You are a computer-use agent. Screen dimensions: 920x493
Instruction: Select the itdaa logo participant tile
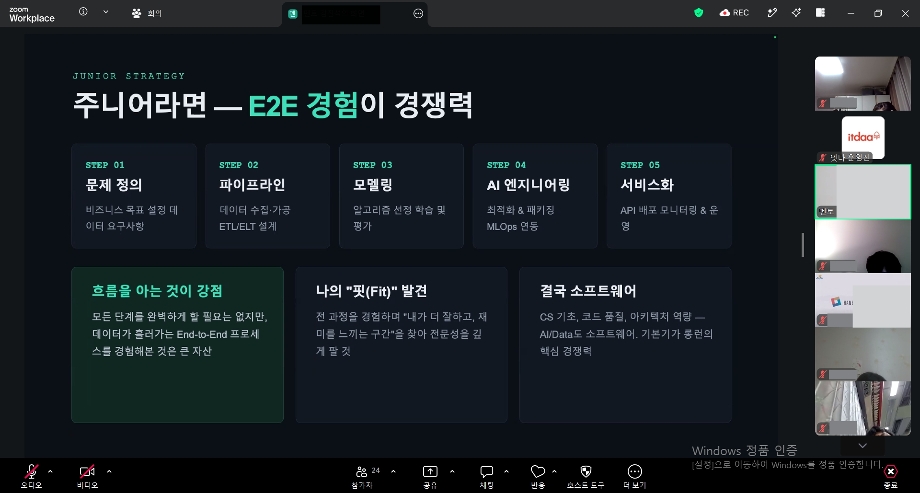coord(863,137)
